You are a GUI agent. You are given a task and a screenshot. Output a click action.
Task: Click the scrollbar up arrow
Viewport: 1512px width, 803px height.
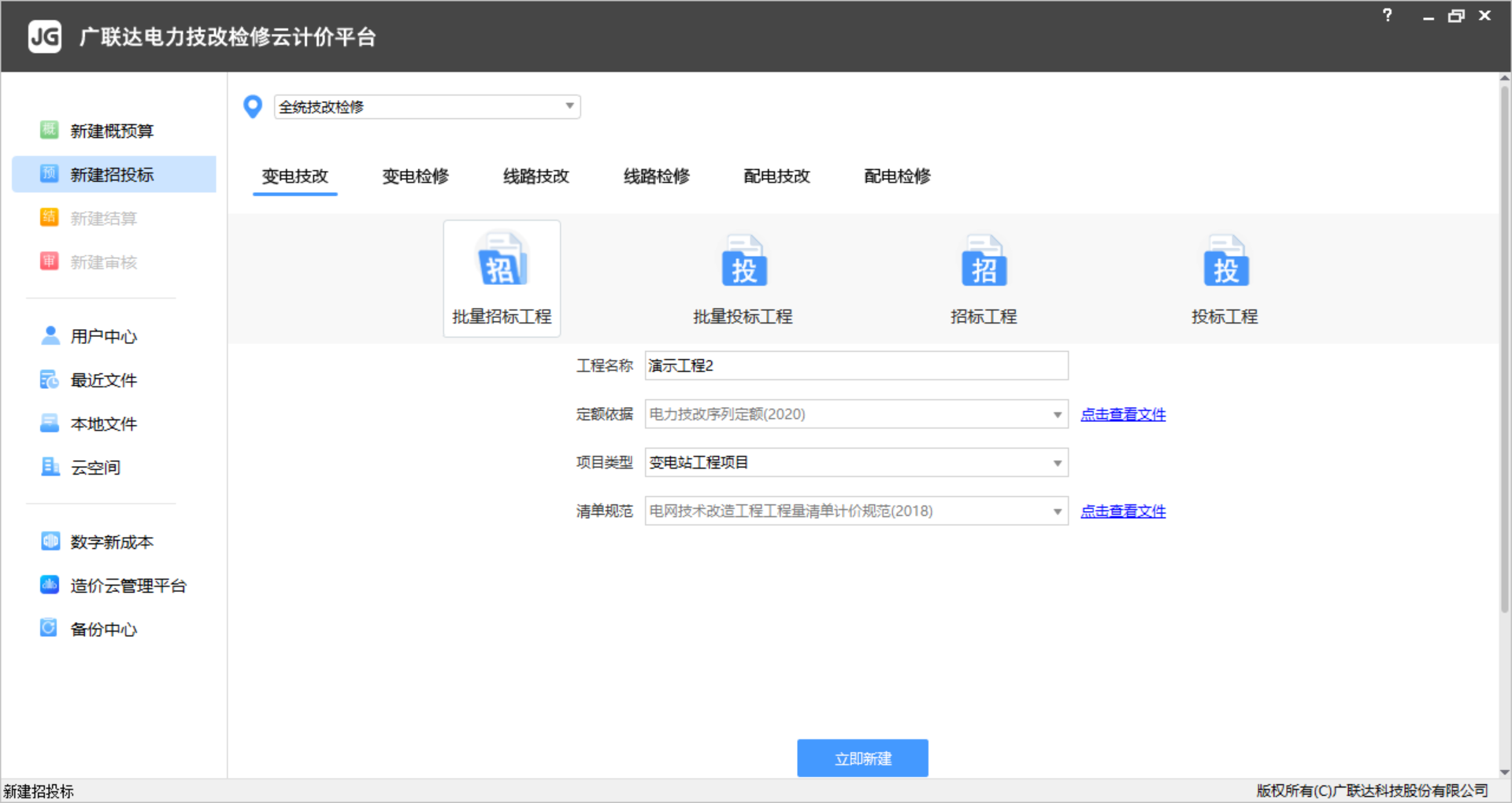(1504, 78)
